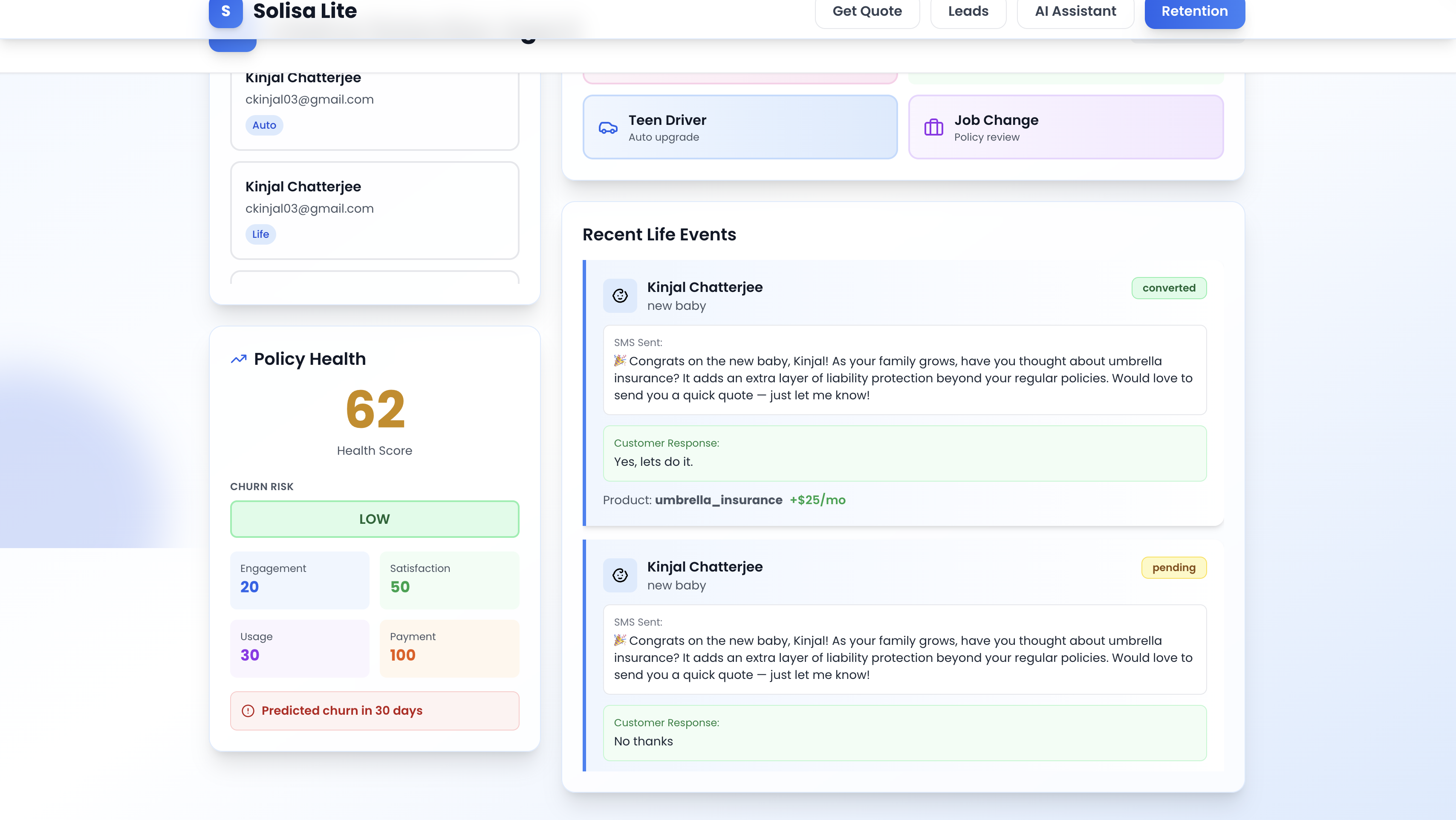This screenshot has height=820, width=1456.
Task: Select the Job Change policy review card
Action: (1066, 127)
